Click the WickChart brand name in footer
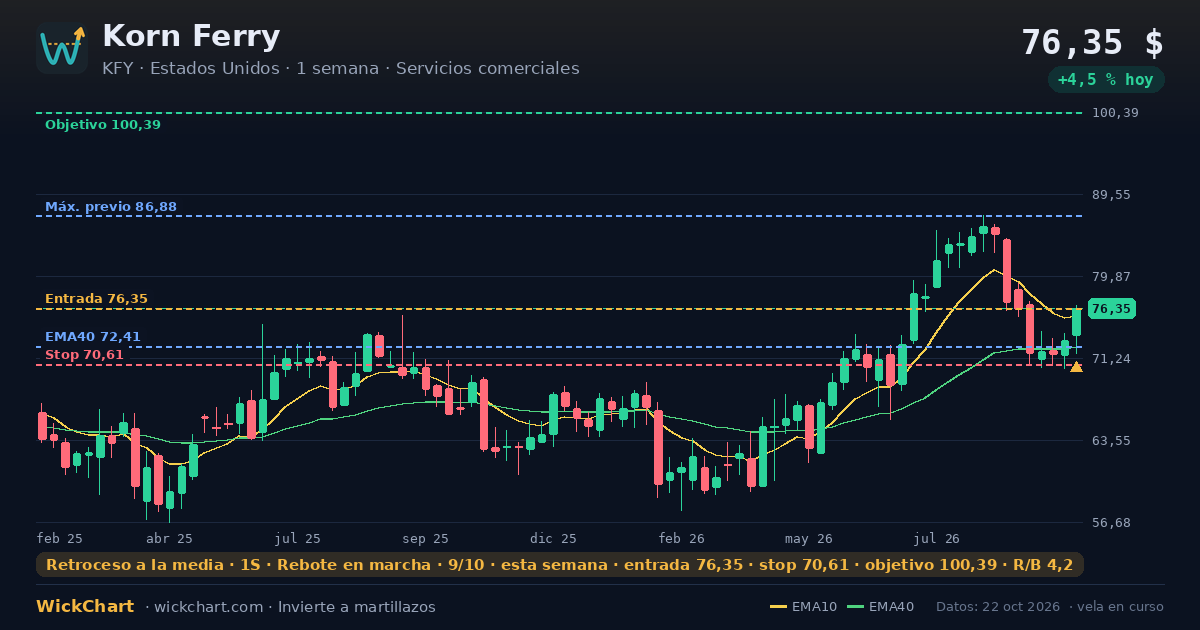 [85, 607]
